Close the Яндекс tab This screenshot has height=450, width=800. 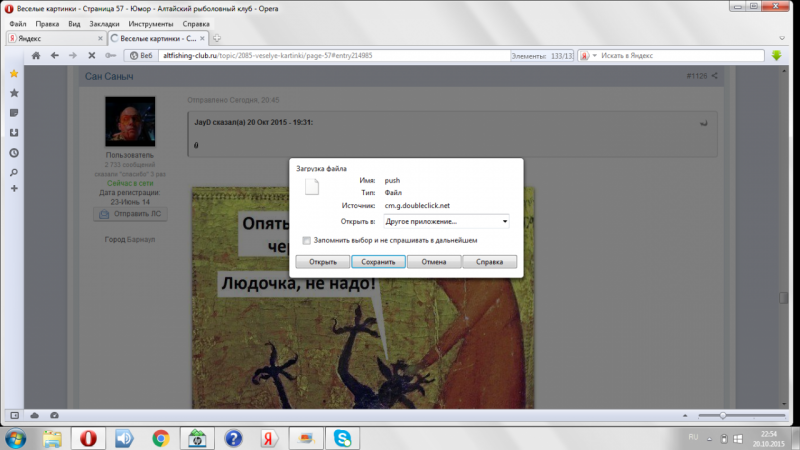pos(100,38)
